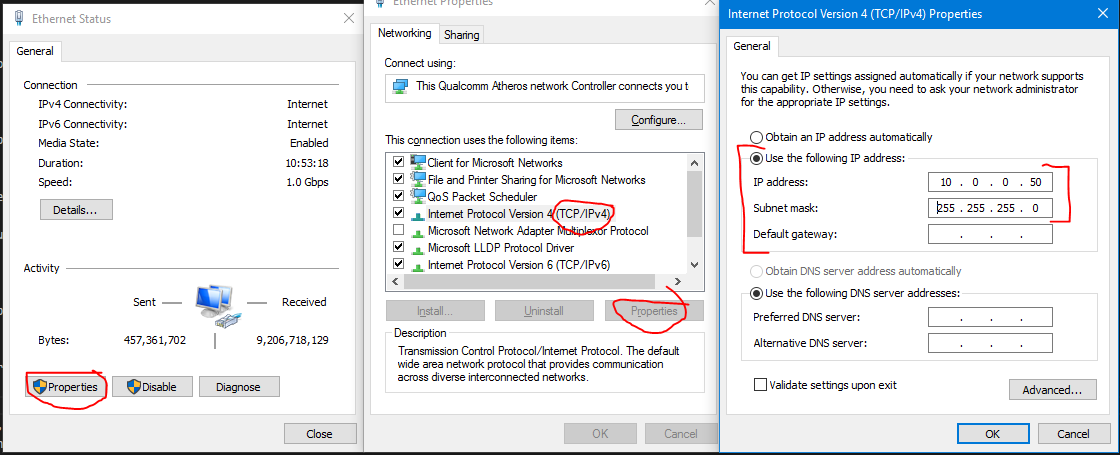Select the Client for Microsoft Networks icon
This screenshot has height=455, width=1120.
(x=418, y=162)
